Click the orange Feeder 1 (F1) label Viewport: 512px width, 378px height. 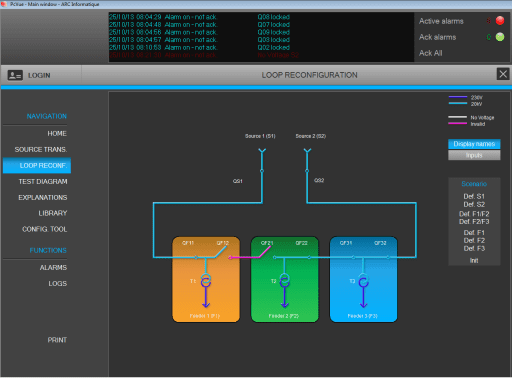click(x=205, y=316)
